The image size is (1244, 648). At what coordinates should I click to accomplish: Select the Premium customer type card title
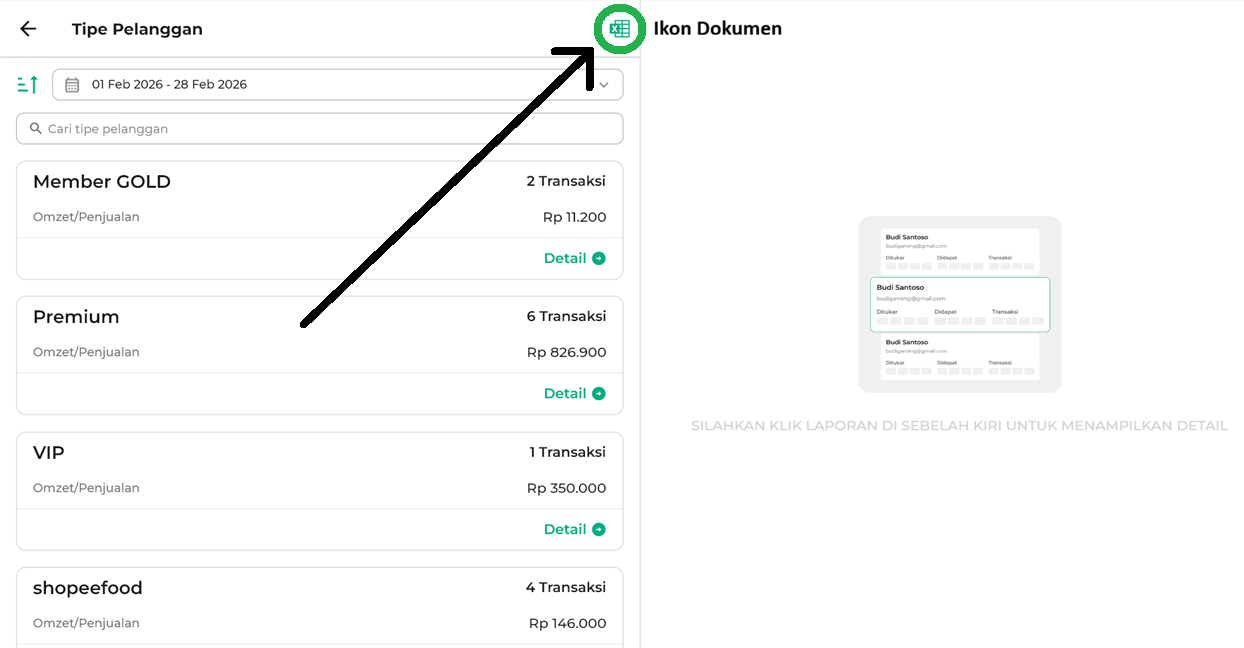click(76, 317)
